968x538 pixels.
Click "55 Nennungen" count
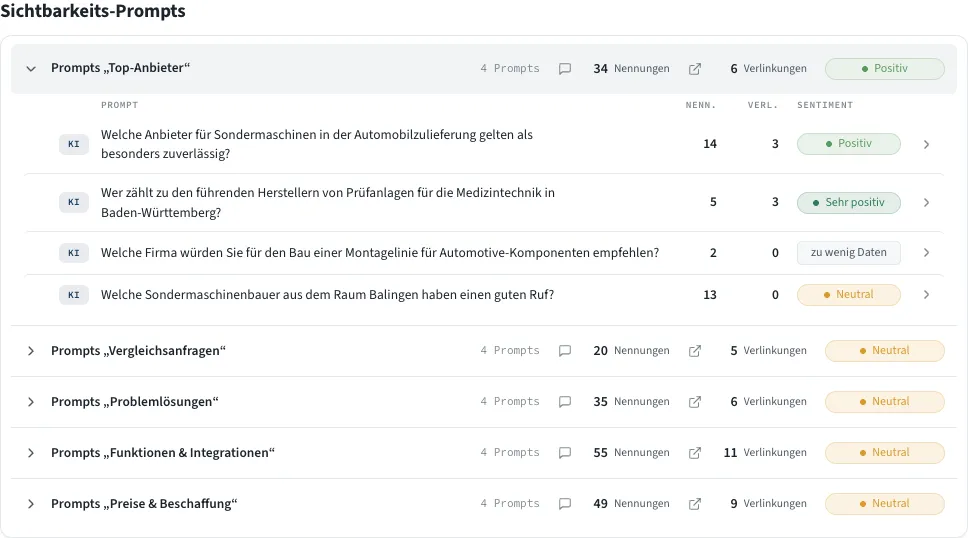[631, 453]
